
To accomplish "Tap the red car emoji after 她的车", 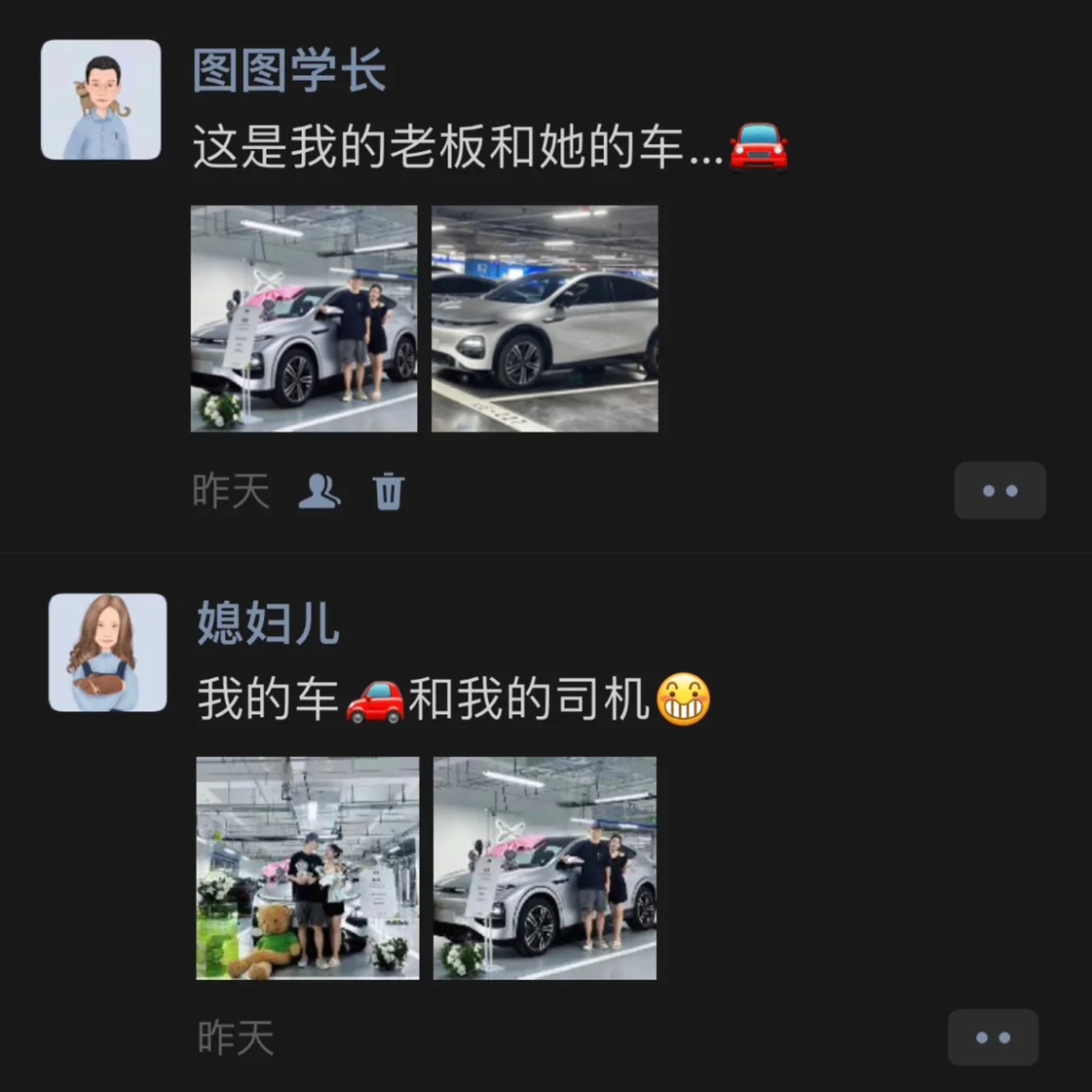I will [759, 146].
